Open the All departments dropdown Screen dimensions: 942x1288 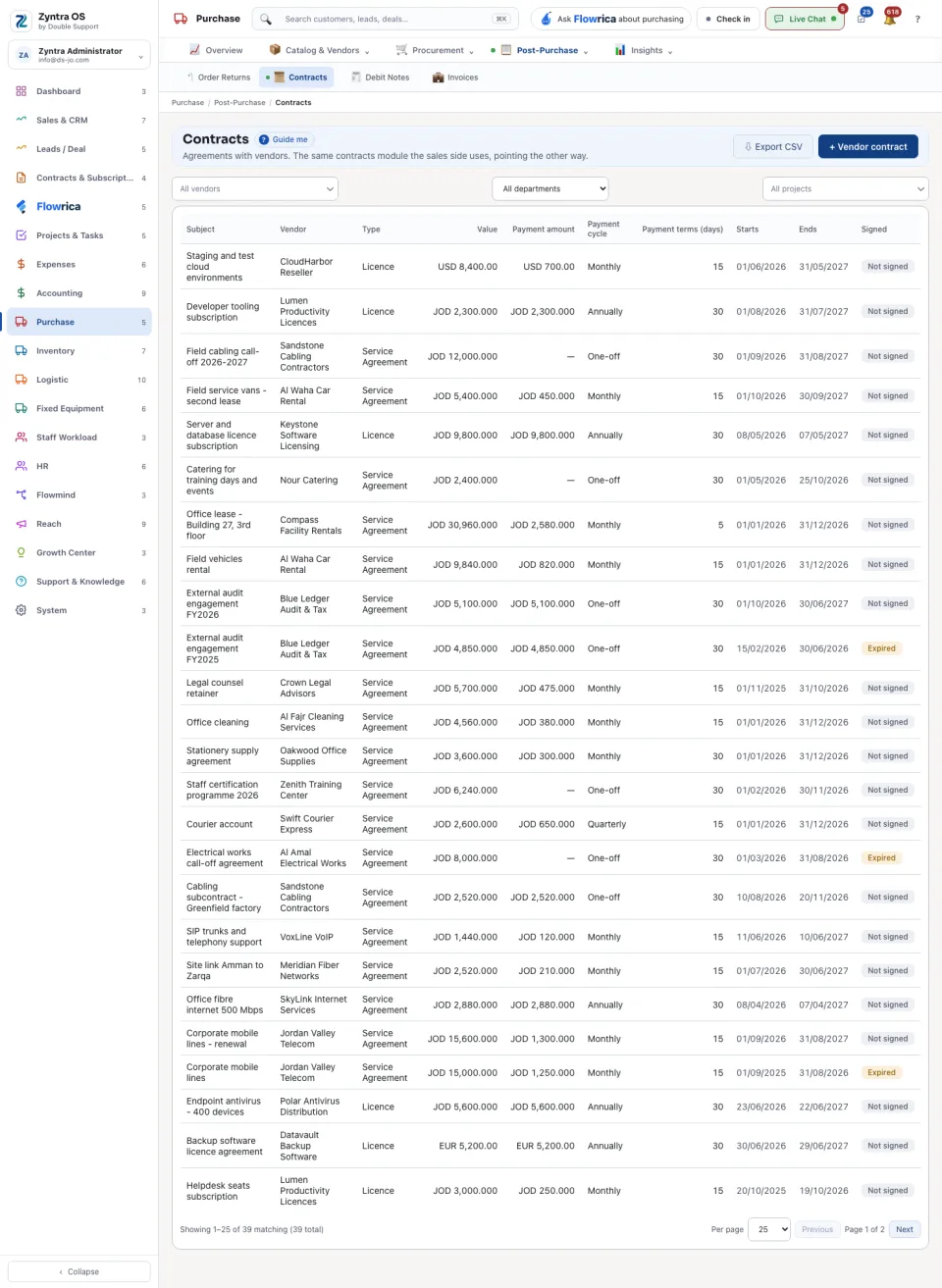pos(549,188)
